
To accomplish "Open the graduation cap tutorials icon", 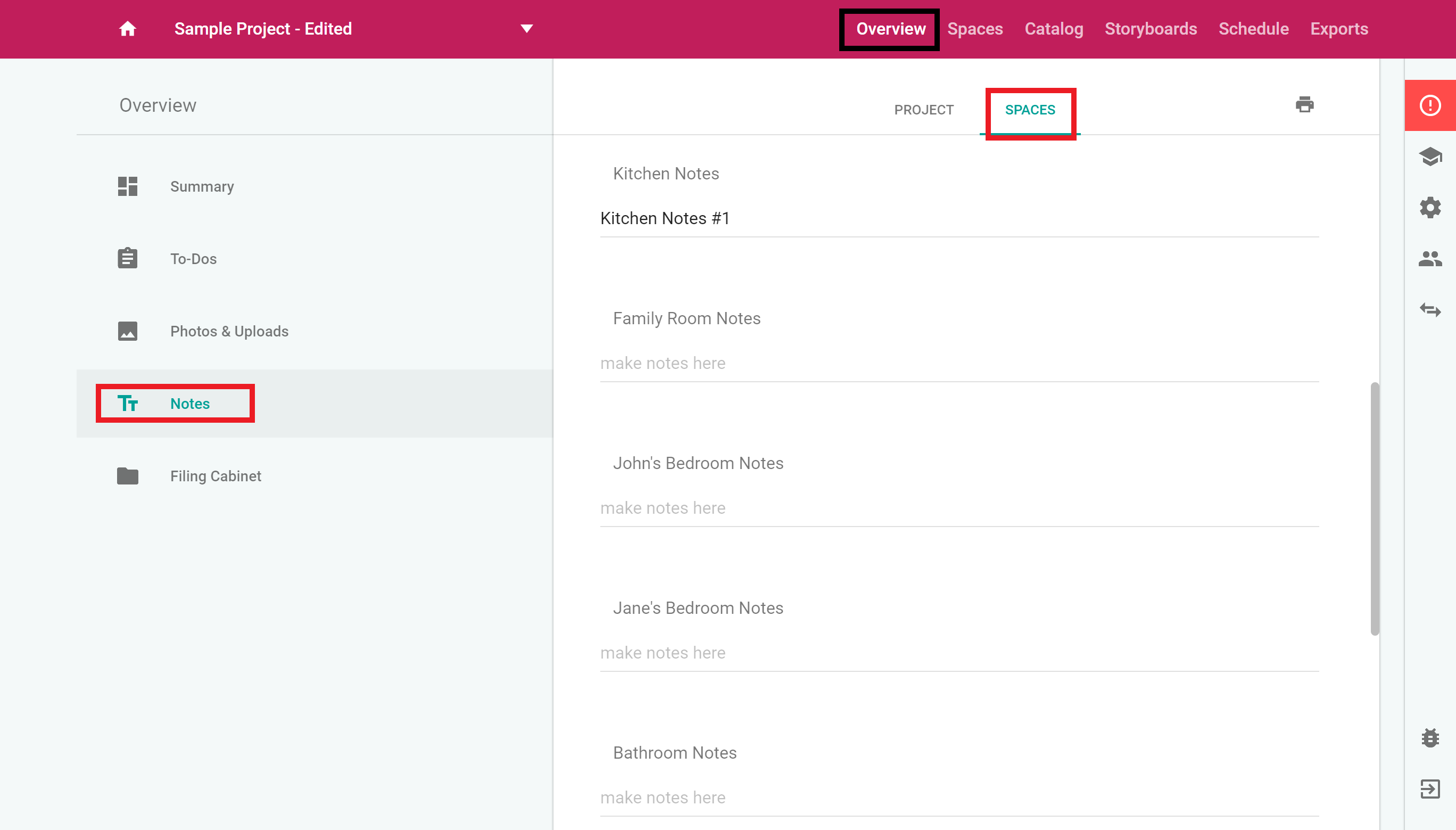I will (x=1430, y=156).
